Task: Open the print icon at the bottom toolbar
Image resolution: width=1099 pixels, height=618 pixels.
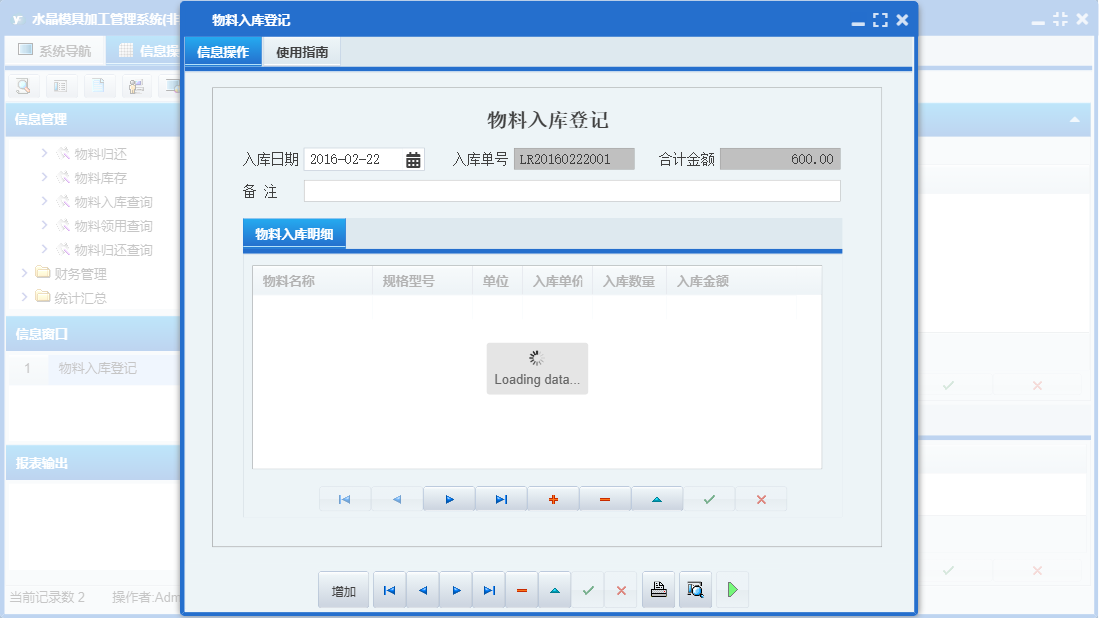Action: pos(658,589)
